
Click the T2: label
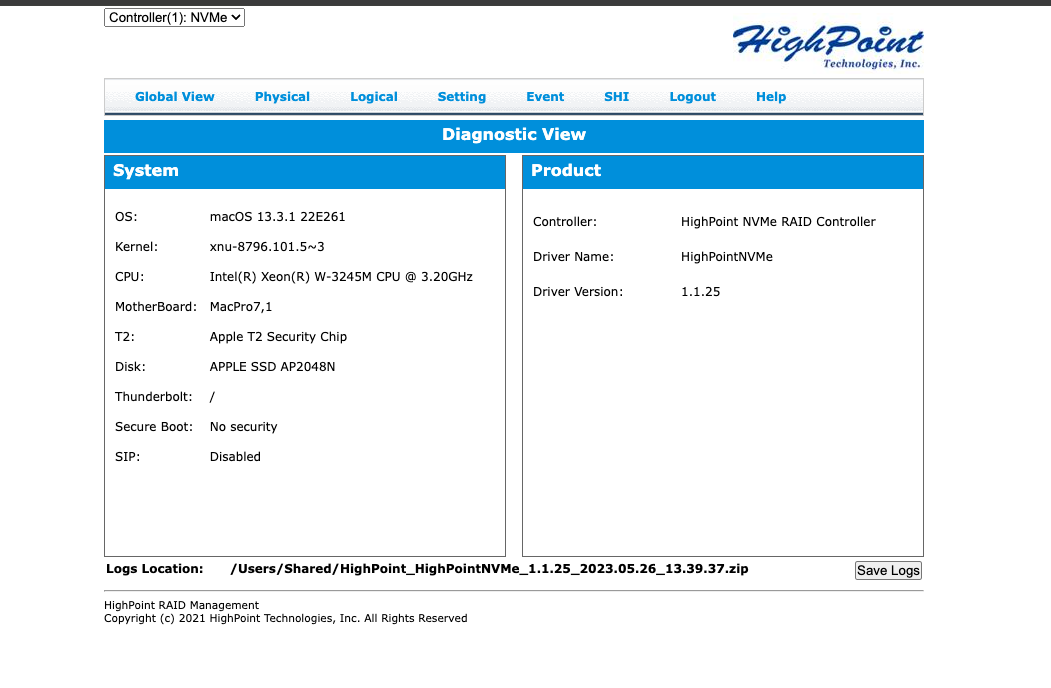(125, 337)
